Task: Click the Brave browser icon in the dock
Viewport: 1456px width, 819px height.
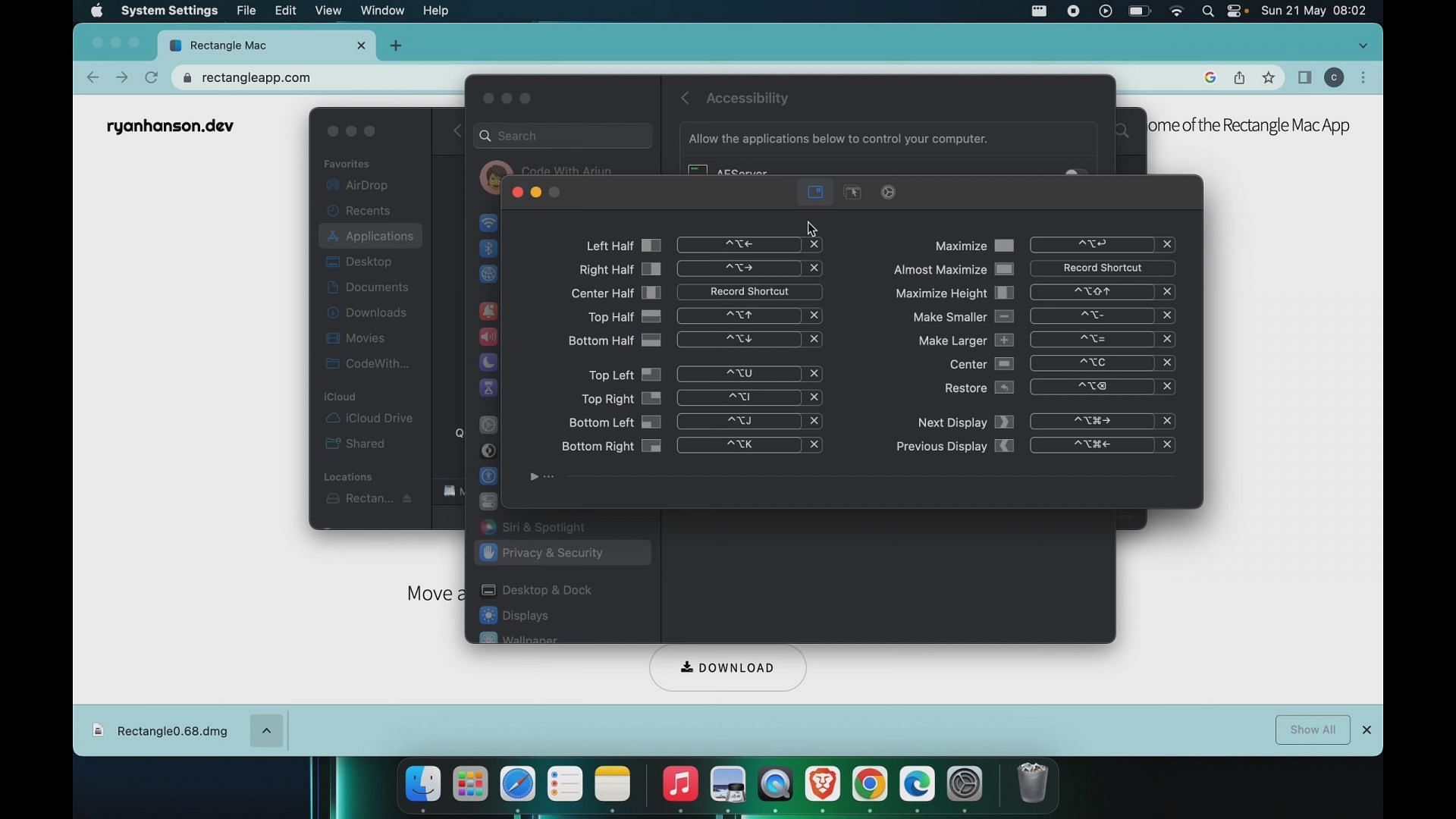Action: click(822, 783)
